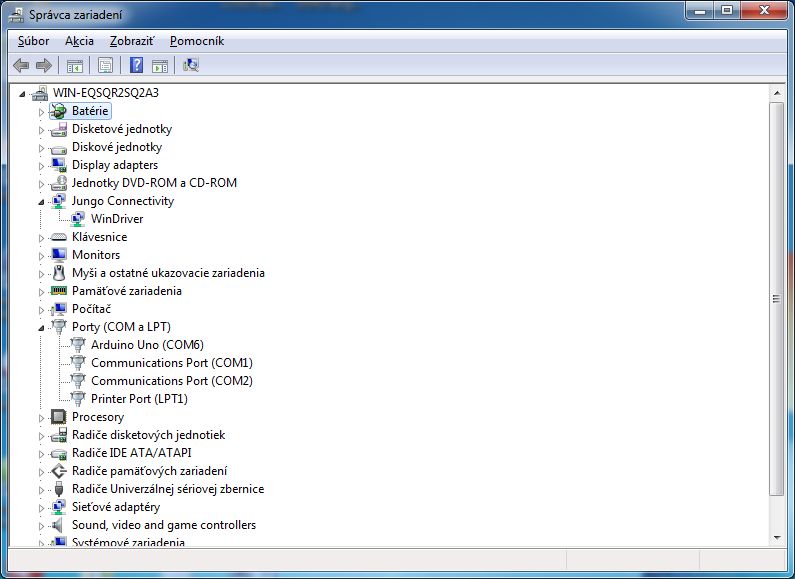Open the Zobraziť menu
The image size is (795, 579).
pyautogui.click(x=132, y=41)
